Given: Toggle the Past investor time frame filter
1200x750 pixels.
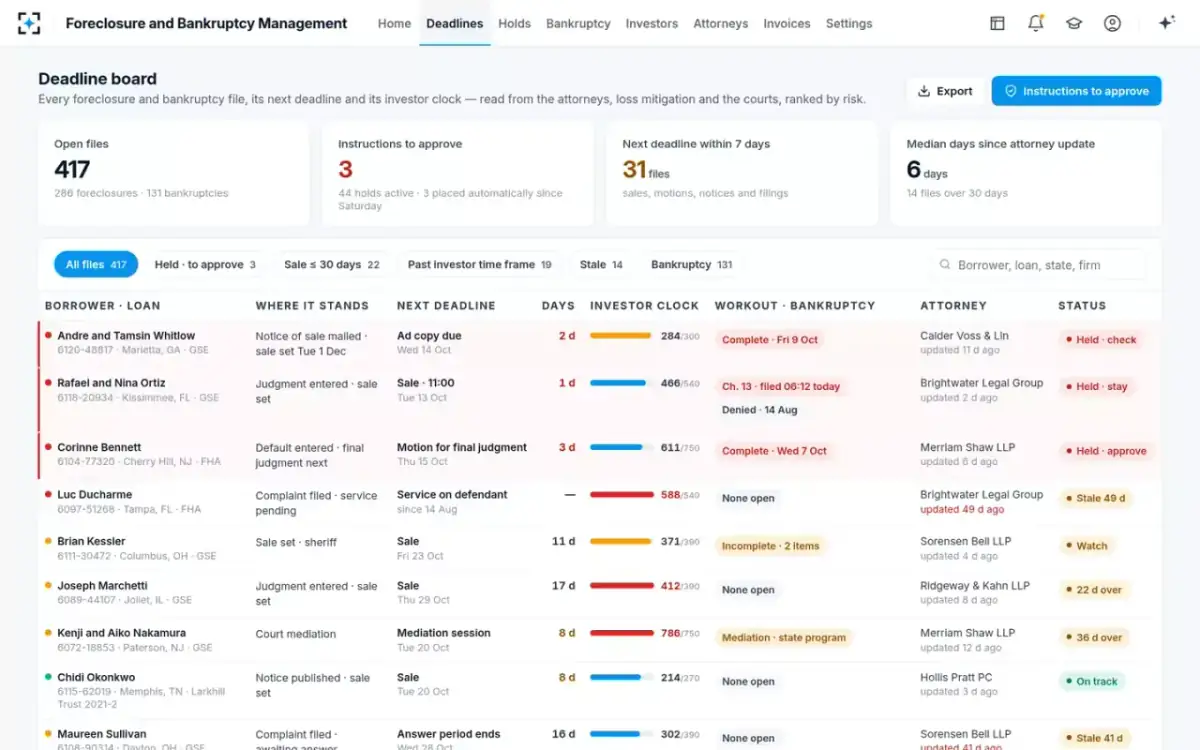Looking at the screenshot, I should coord(479,265).
